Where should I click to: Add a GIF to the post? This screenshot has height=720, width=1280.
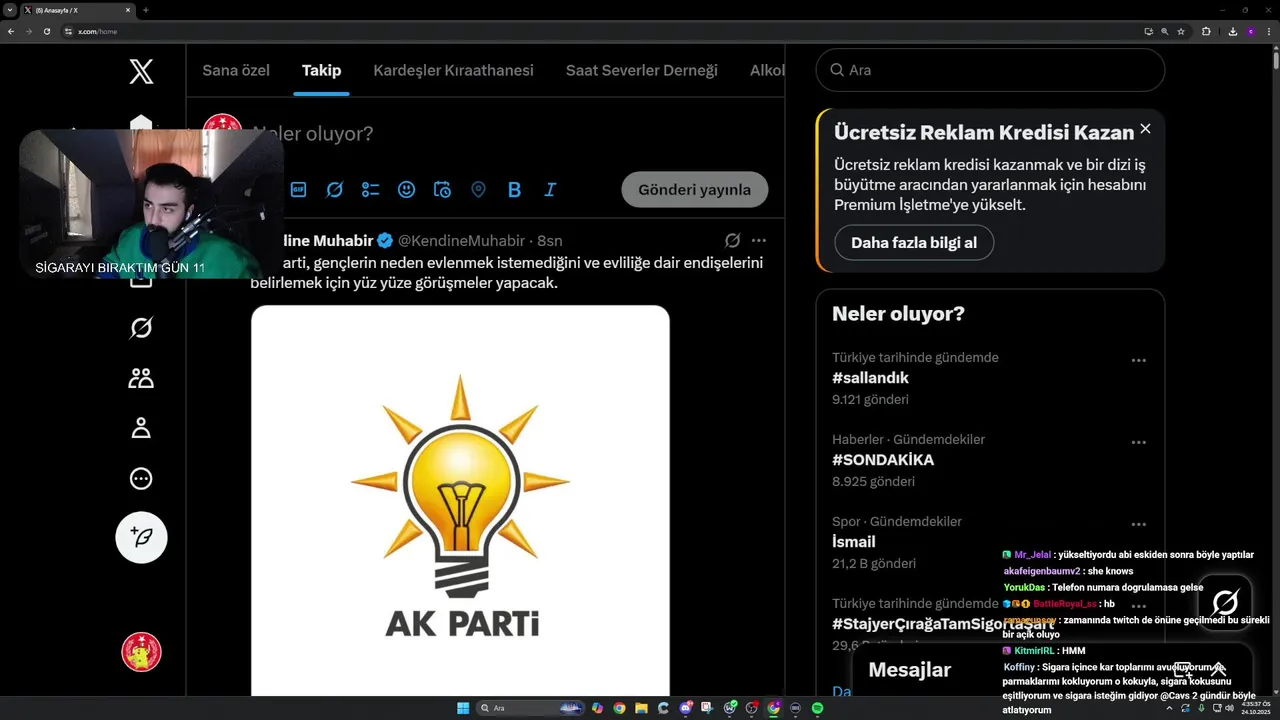[299, 189]
